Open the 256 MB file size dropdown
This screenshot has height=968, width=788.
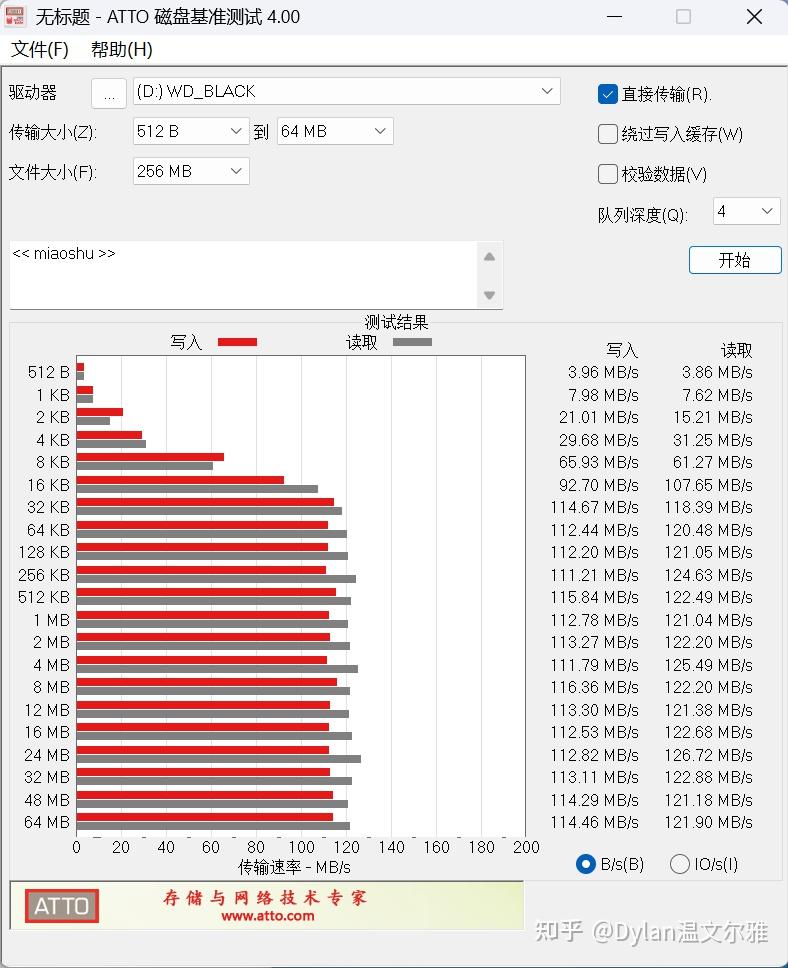point(191,171)
